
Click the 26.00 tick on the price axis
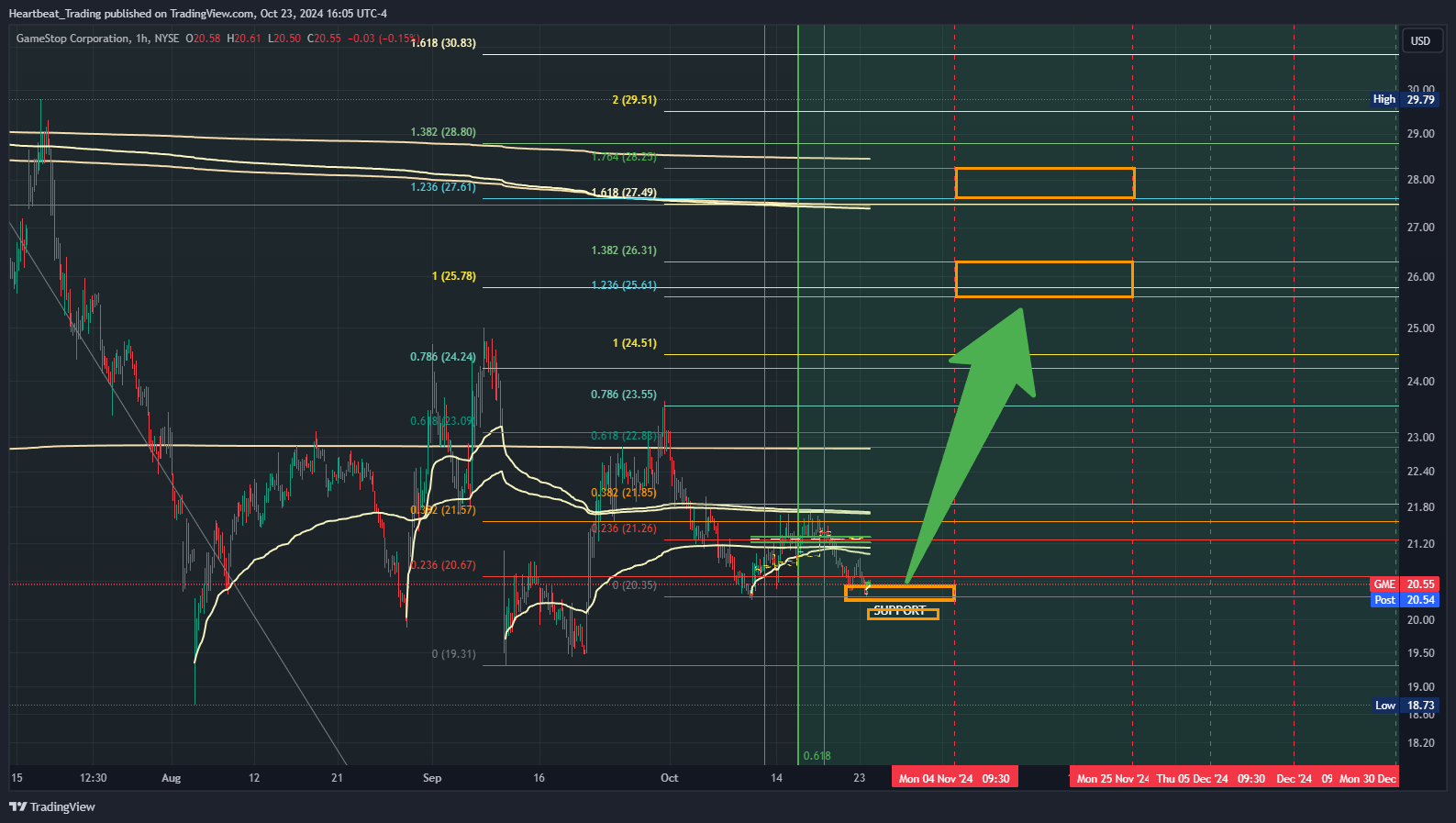pyautogui.click(x=1421, y=277)
